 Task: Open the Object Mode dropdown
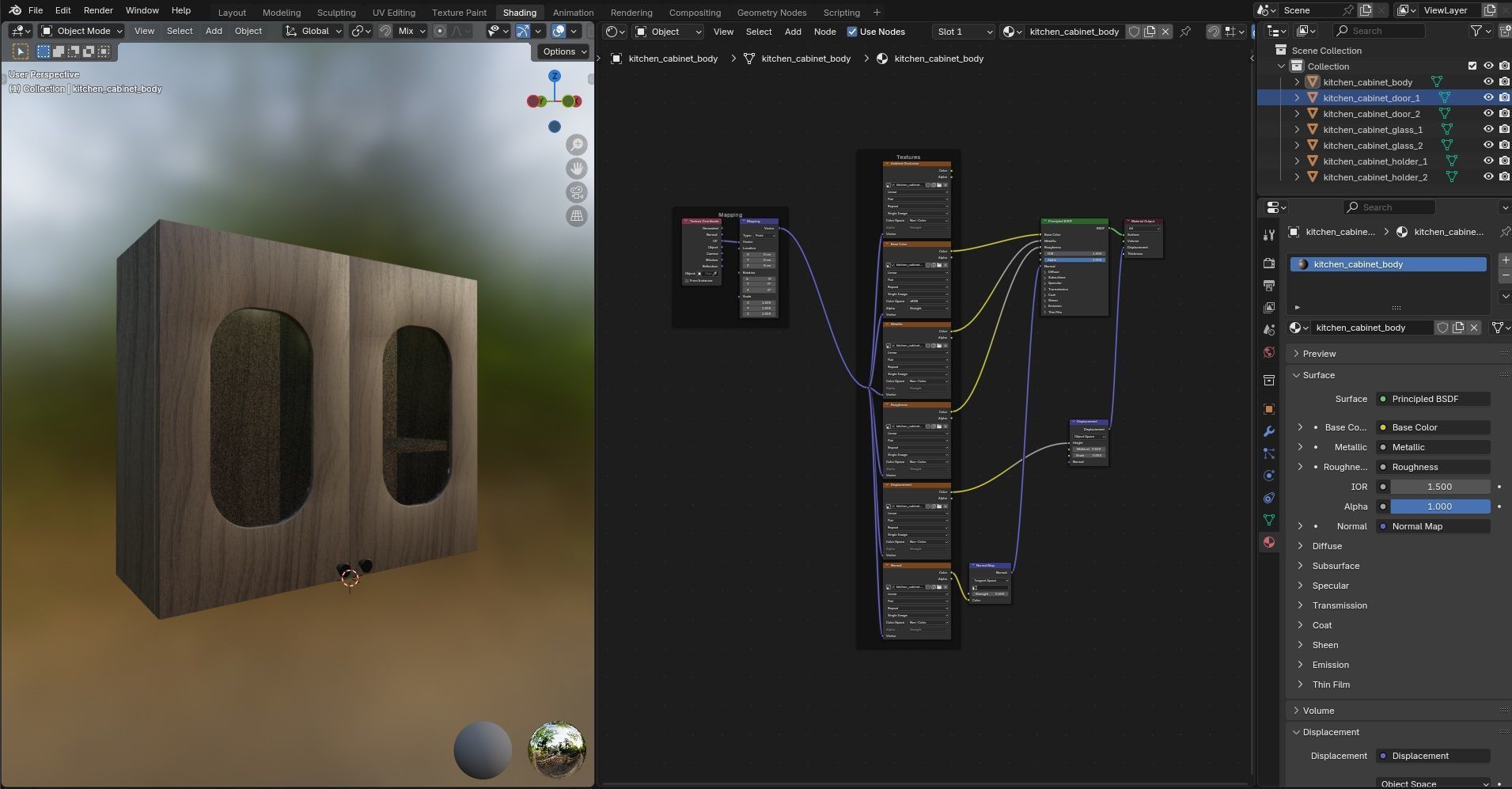82,31
